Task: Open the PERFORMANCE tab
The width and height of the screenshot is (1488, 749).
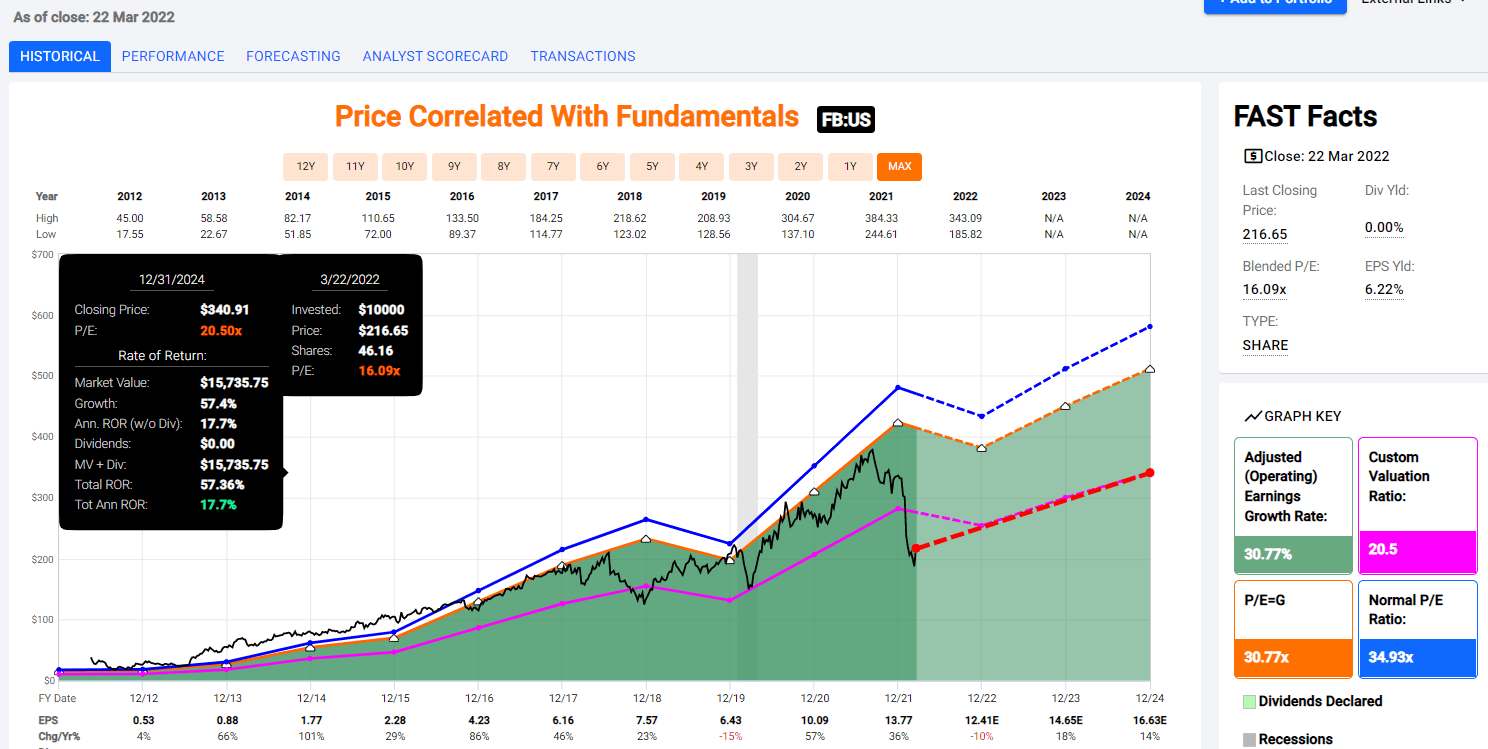Action: pos(173,56)
